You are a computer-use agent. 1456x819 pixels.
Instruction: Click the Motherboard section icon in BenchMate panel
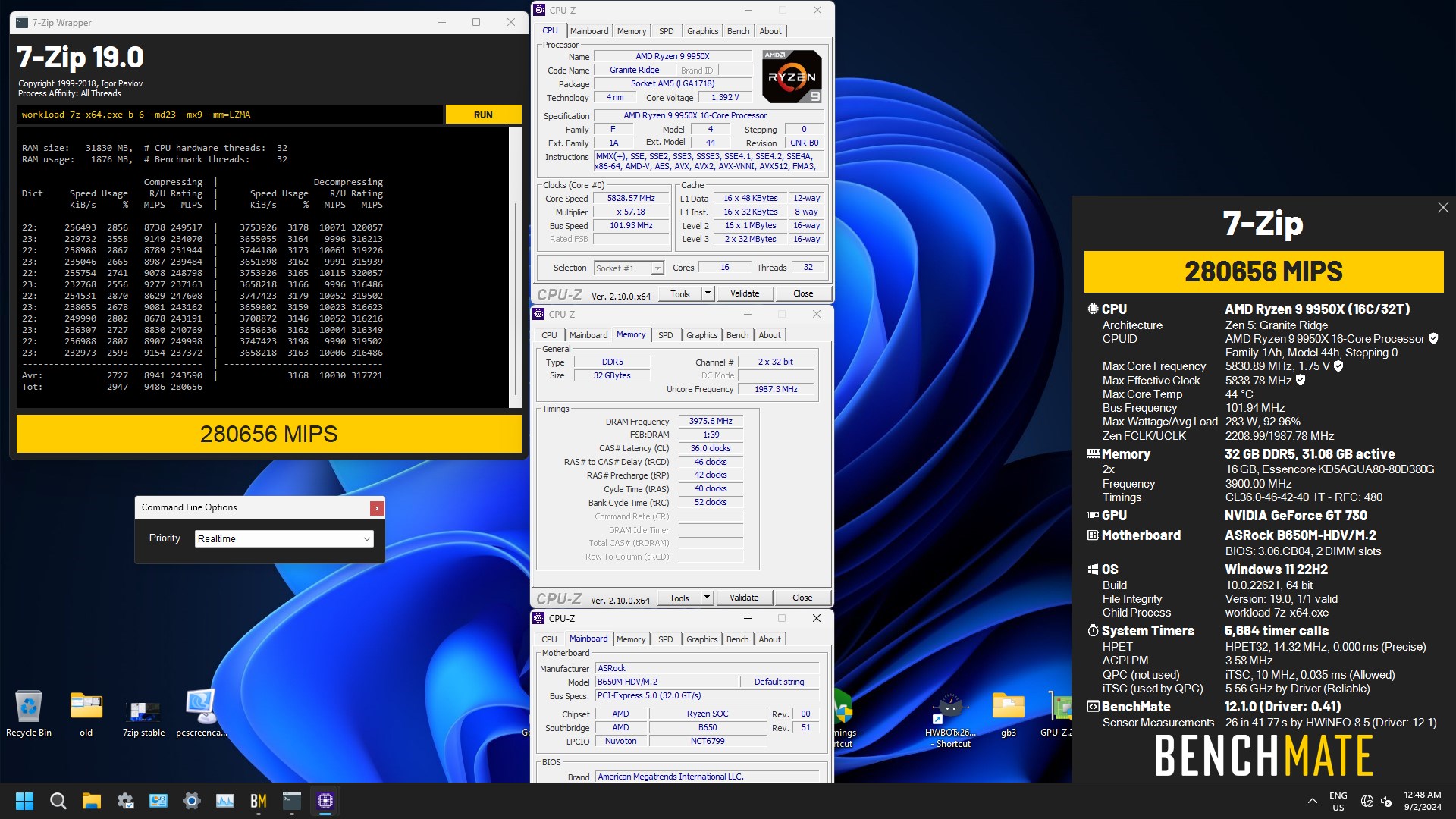(x=1093, y=535)
